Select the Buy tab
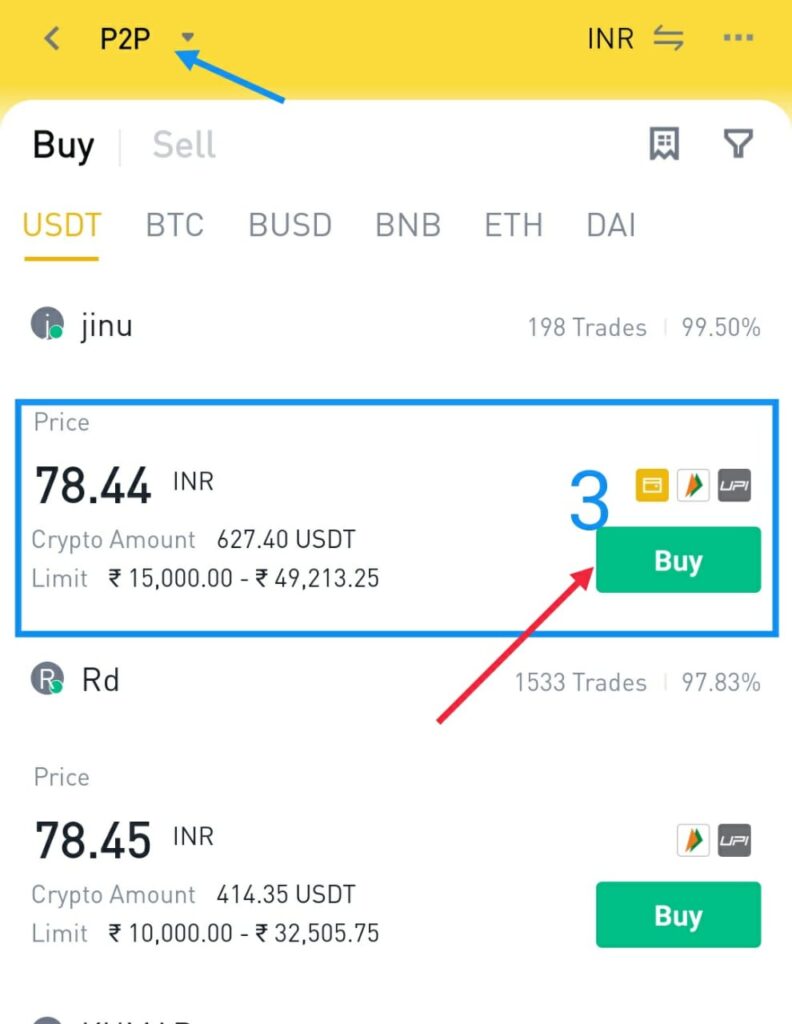The height and width of the screenshot is (1024, 792). [63, 145]
